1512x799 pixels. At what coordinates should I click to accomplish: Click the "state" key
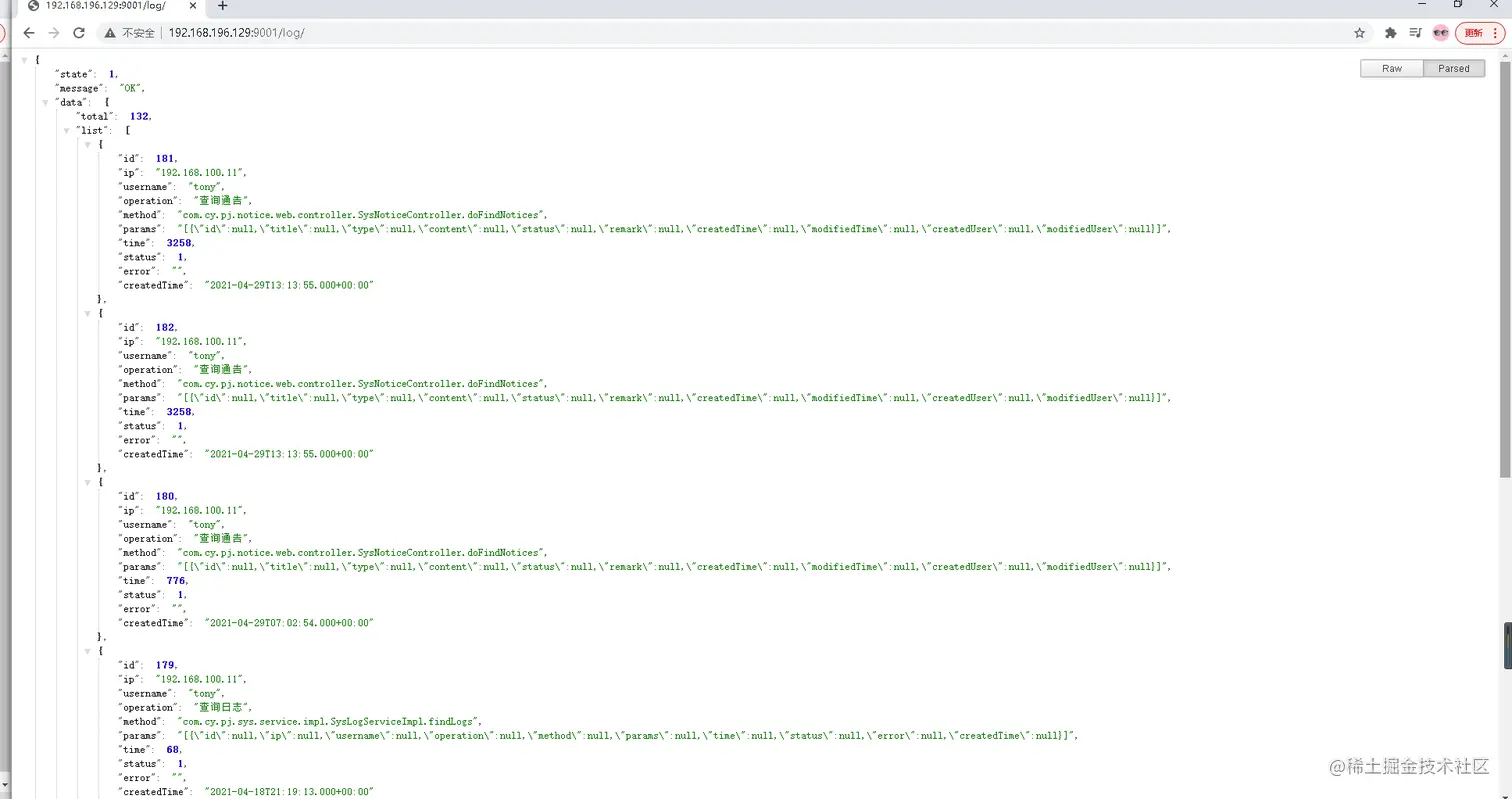click(x=75, y=74)
